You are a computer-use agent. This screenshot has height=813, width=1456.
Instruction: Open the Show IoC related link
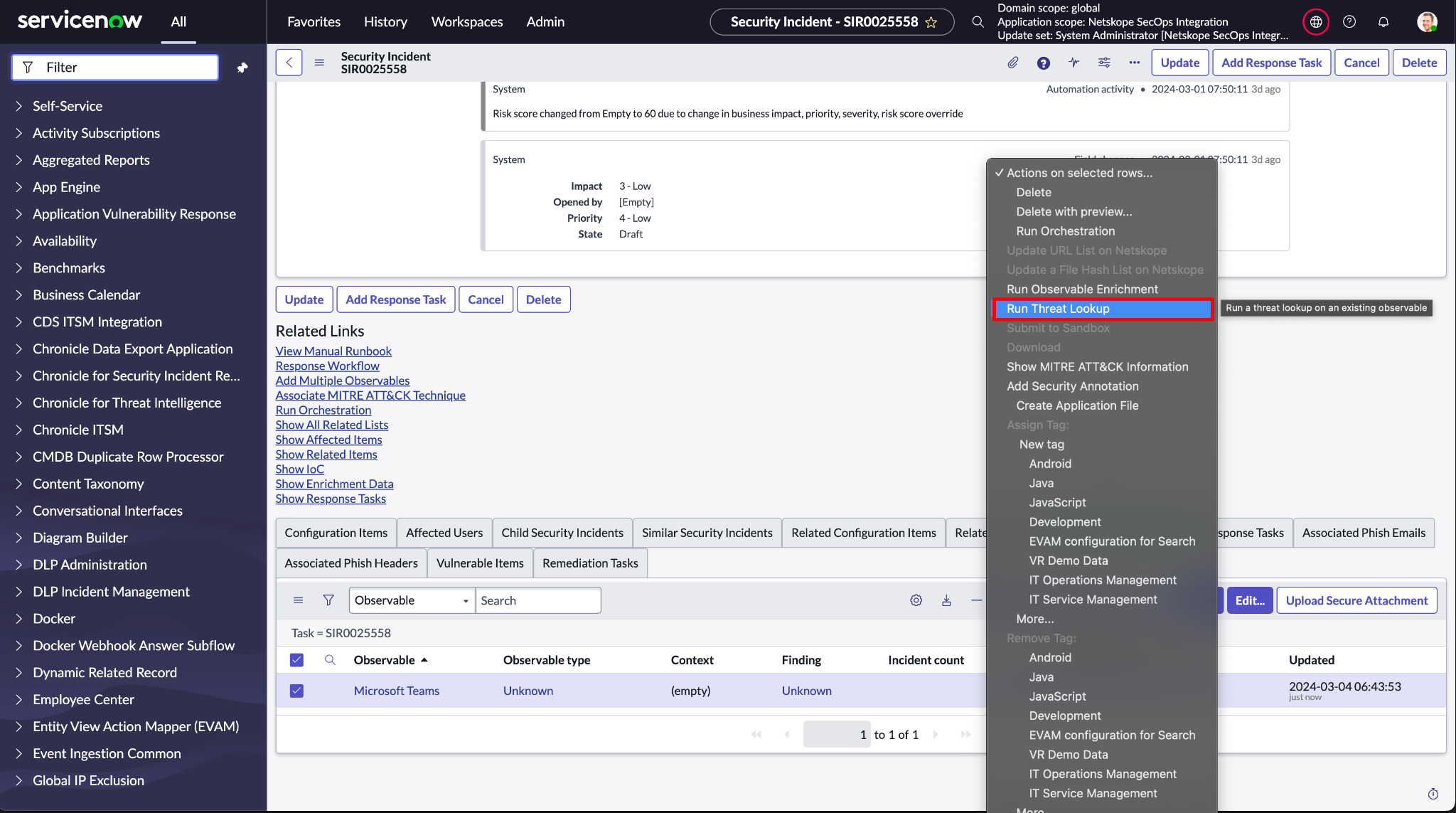300,469
